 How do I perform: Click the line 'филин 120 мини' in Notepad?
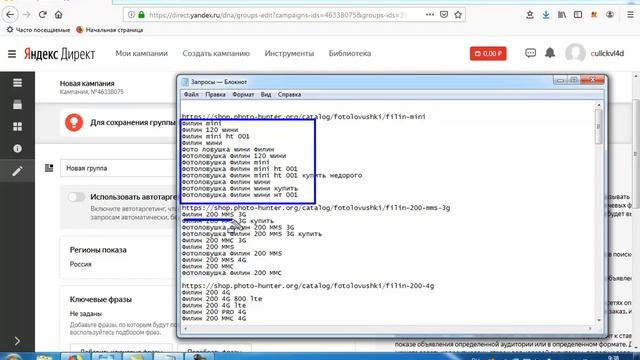pyautogui.click(x=210, y=130)
